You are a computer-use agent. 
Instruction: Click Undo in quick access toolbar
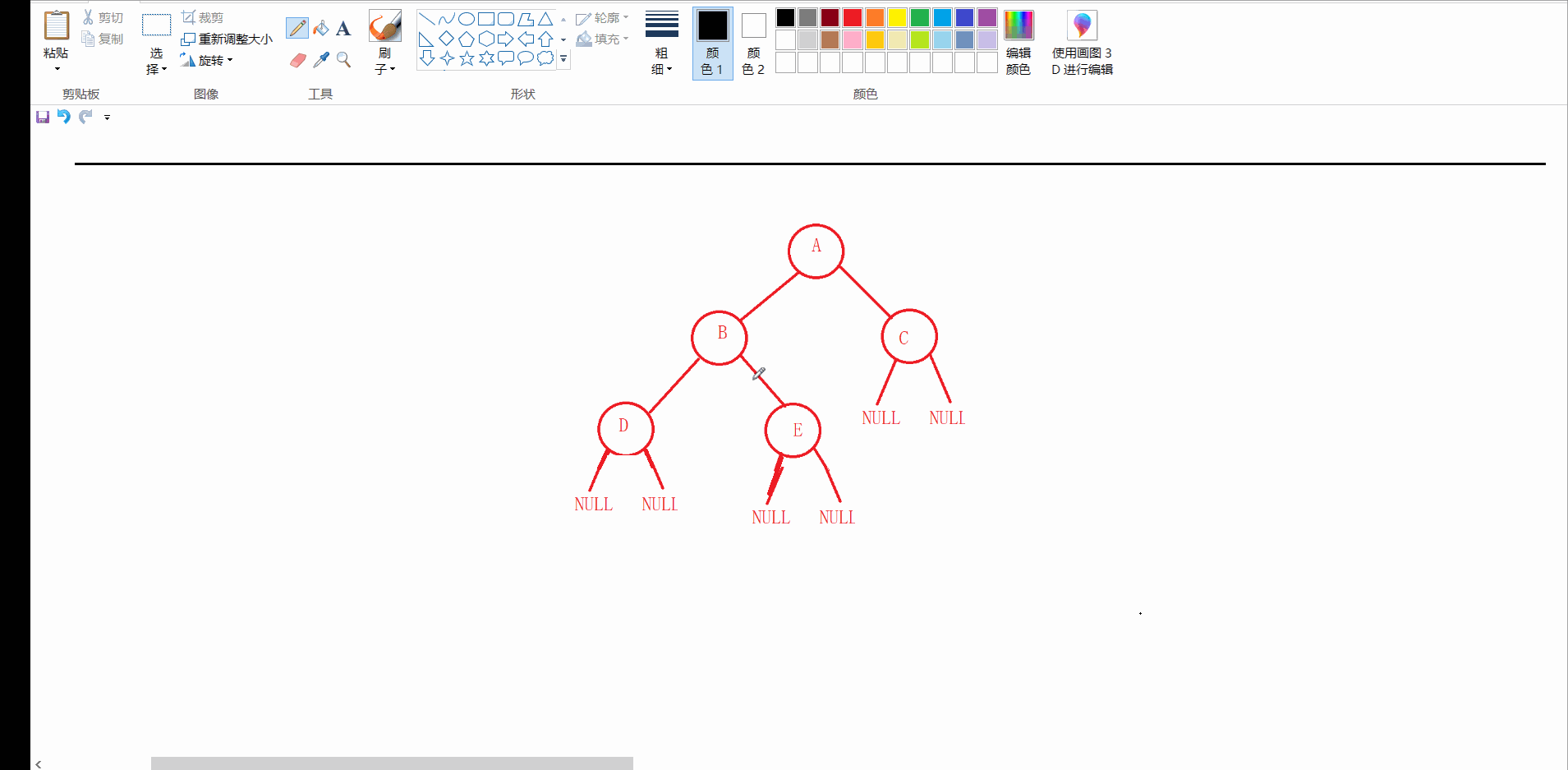click(64, 117)
